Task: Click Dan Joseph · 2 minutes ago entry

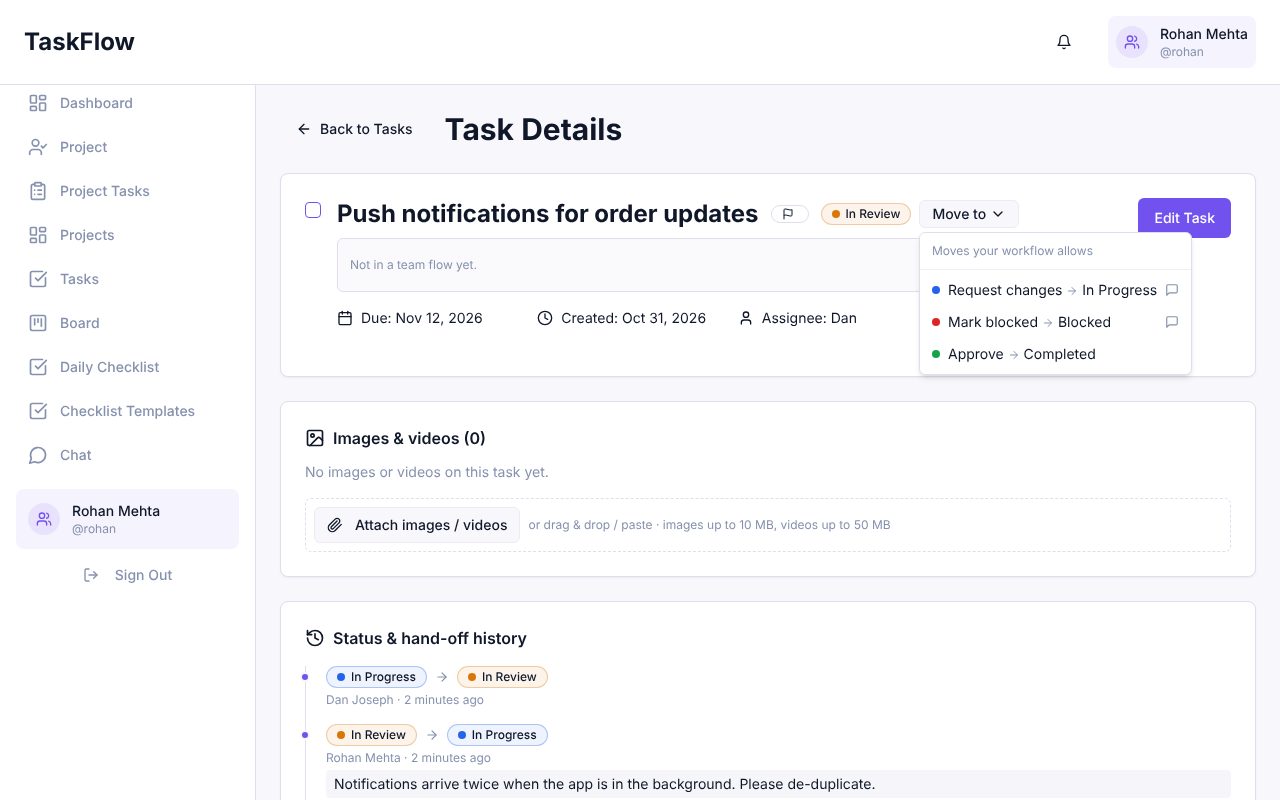Action: coord(405,700)
